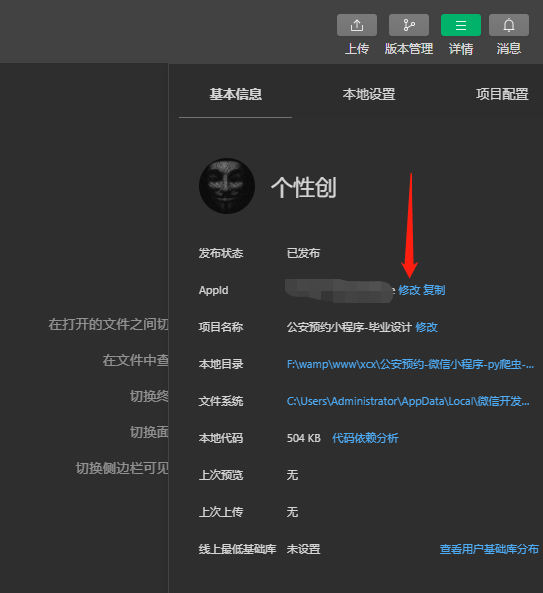543x593 pixels.
Task: Click the 切换面 hint text
Action: point(149,432)
